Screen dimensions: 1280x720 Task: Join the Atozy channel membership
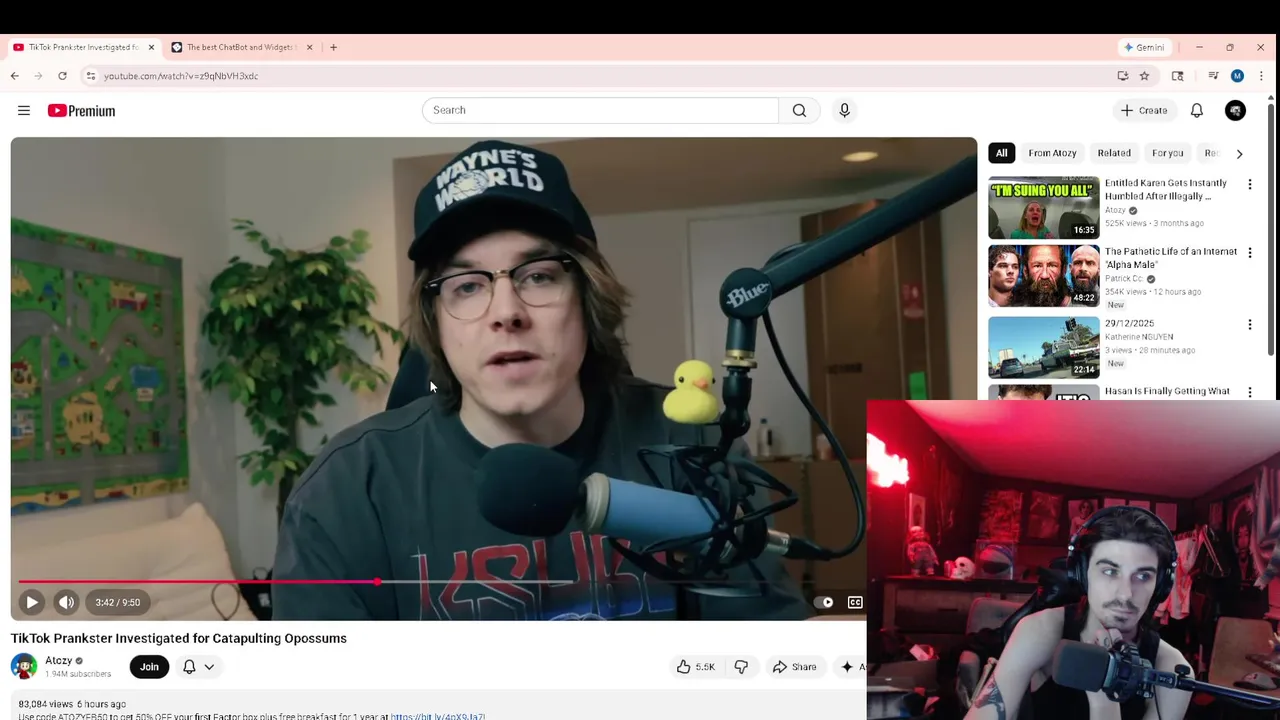[149, 667]
